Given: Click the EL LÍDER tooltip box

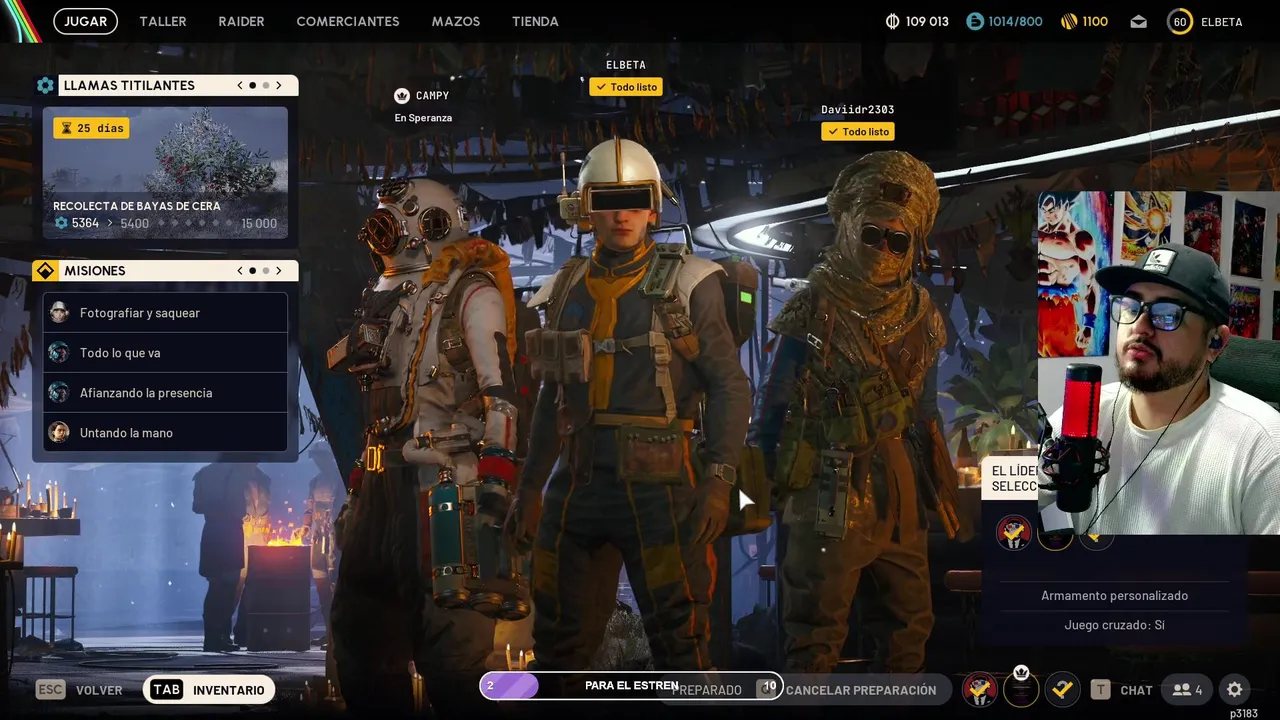Looking at the screenshot, I should [1011, 478].
